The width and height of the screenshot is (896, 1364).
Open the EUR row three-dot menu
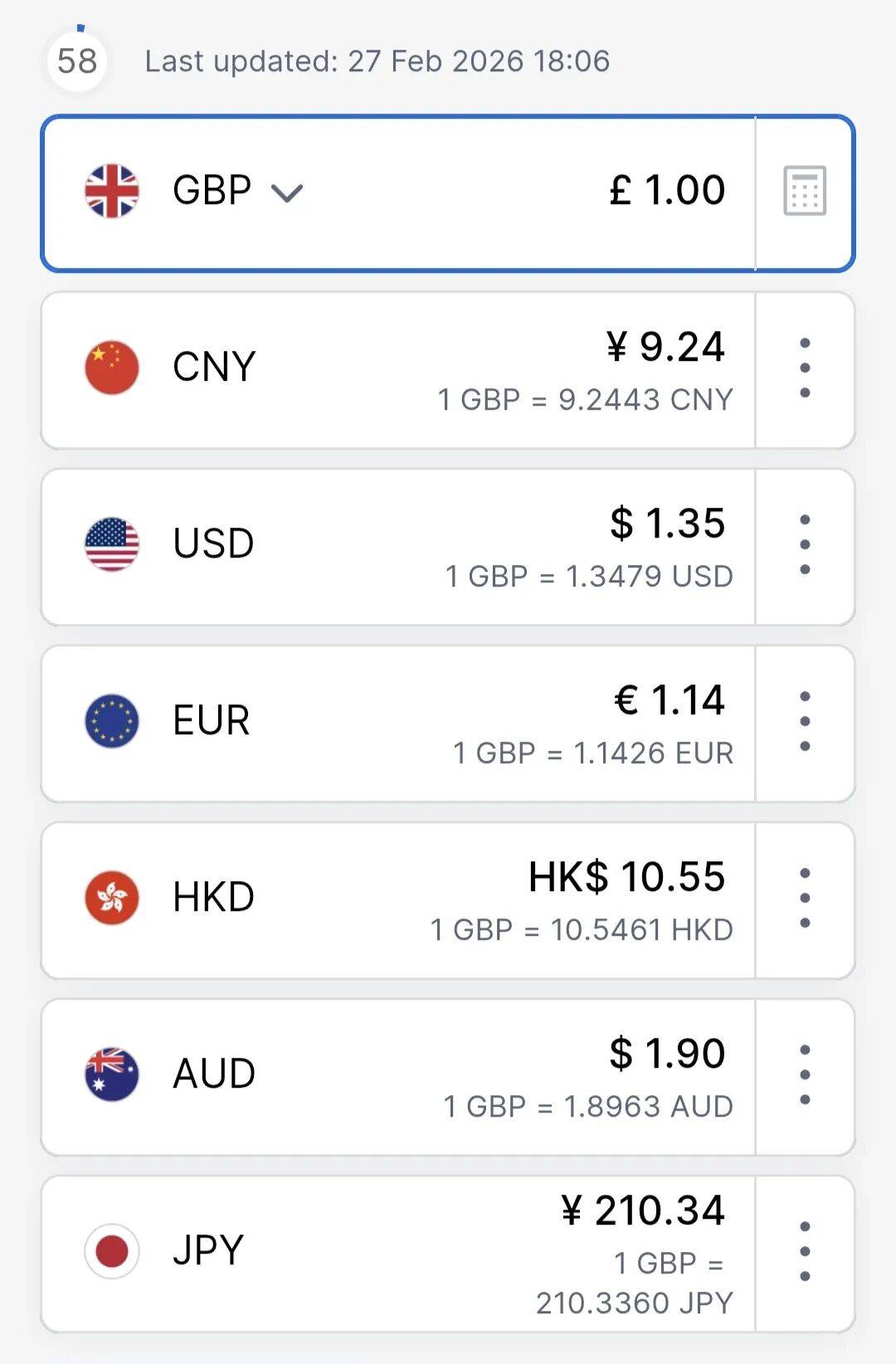(804, 721)
